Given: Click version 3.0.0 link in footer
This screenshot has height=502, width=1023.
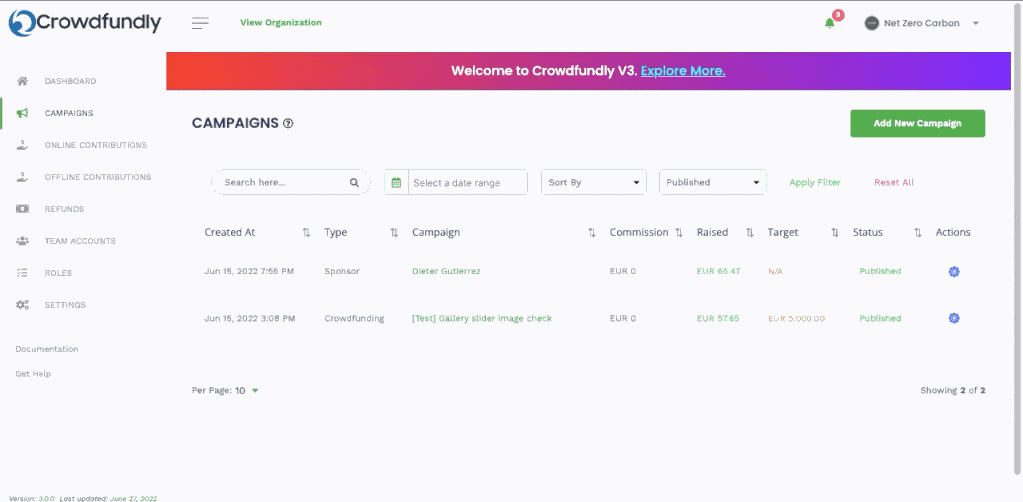Looking at the screenshot, I should 46,498.
